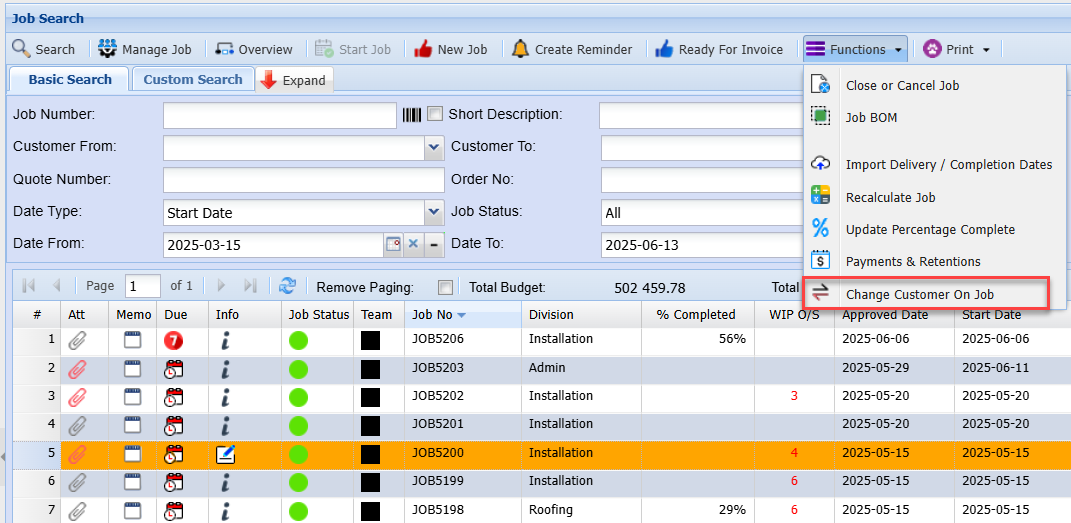Open the Date Type dropdown
The height and width of the screenshot is (523, 1071).
point(434,212)
